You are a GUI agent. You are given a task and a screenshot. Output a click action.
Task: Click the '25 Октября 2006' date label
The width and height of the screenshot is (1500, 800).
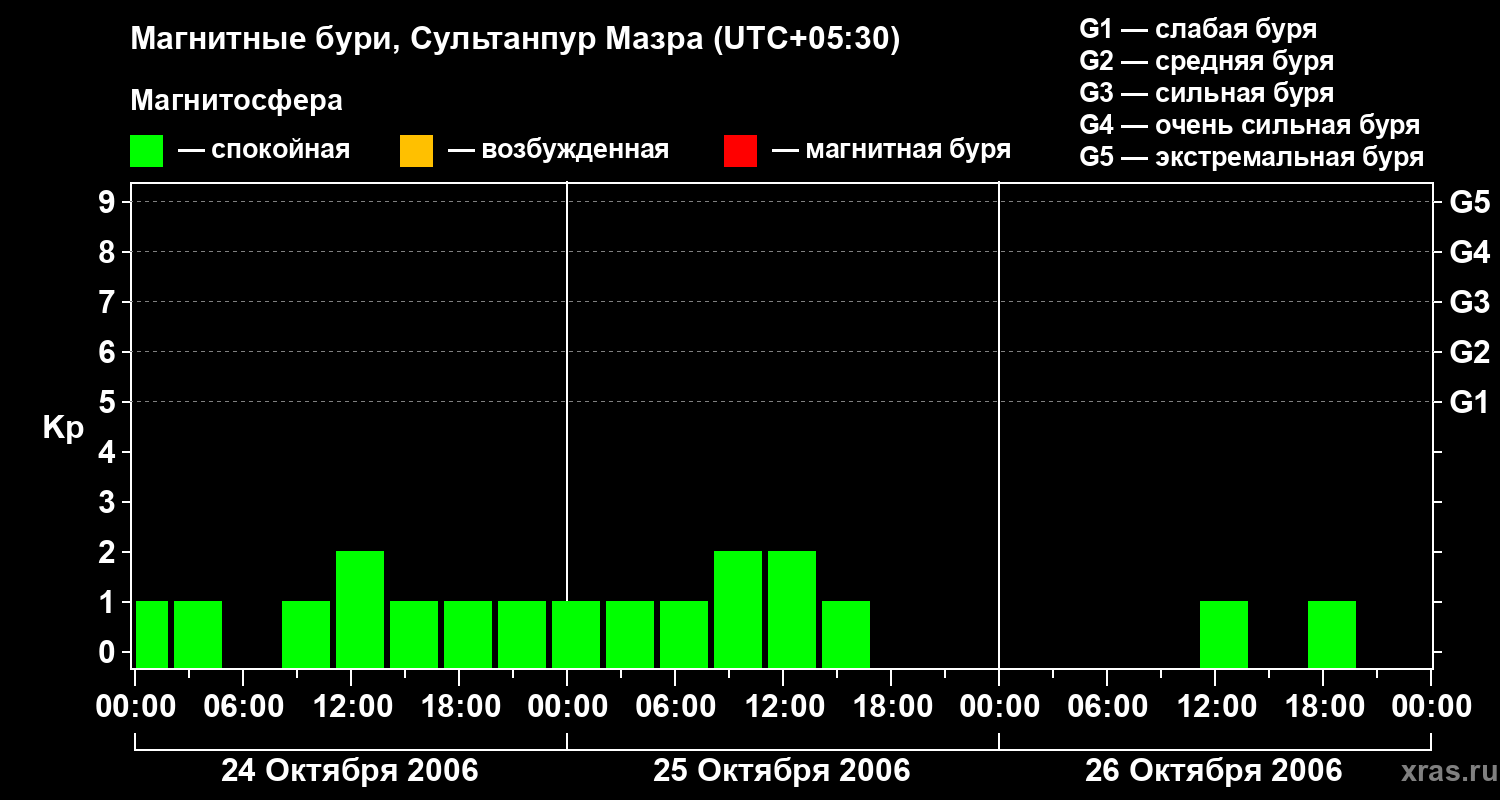(782, 771)
